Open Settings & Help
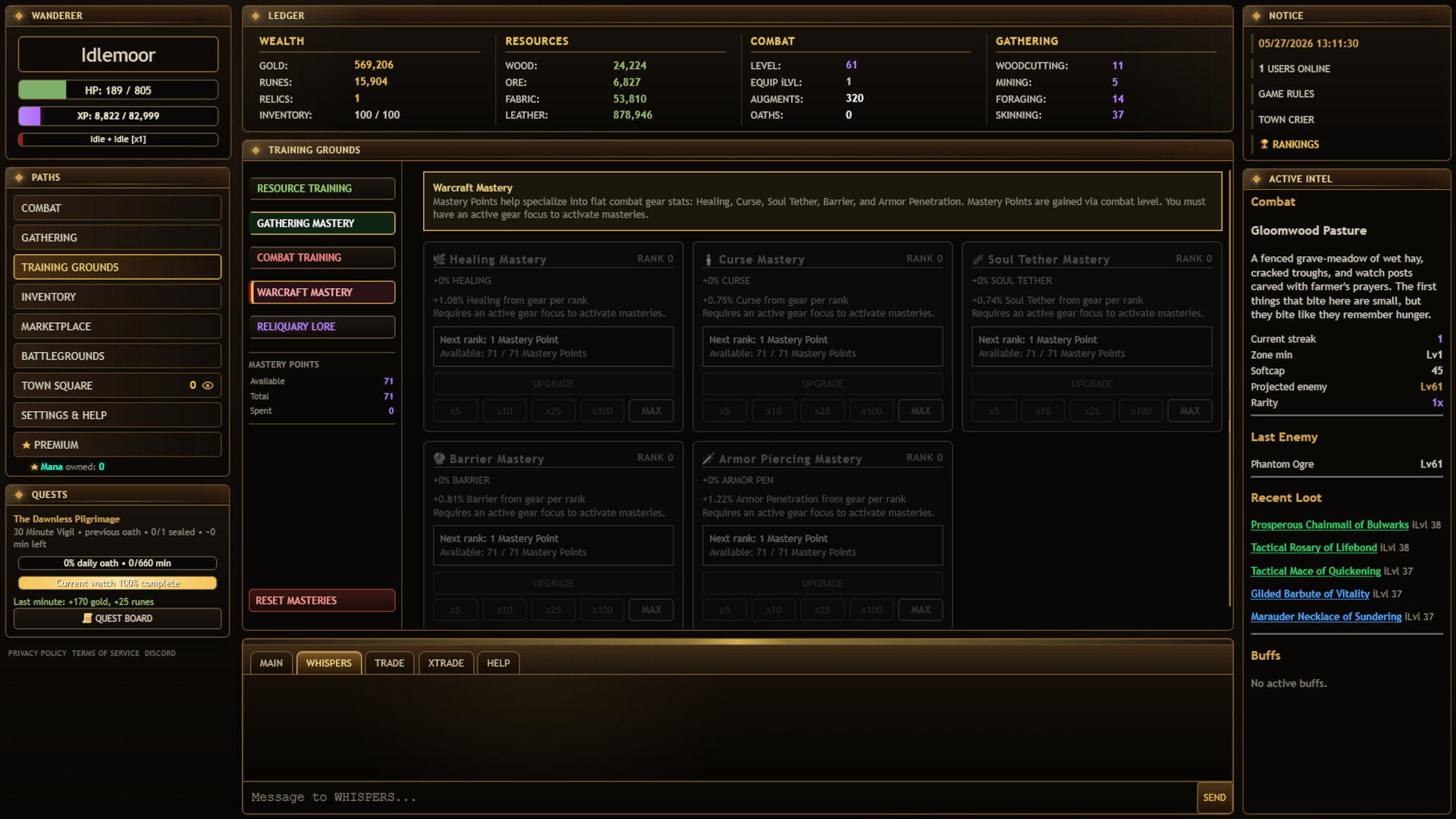This screenshot has height=819, width=1456. point(118,415)
